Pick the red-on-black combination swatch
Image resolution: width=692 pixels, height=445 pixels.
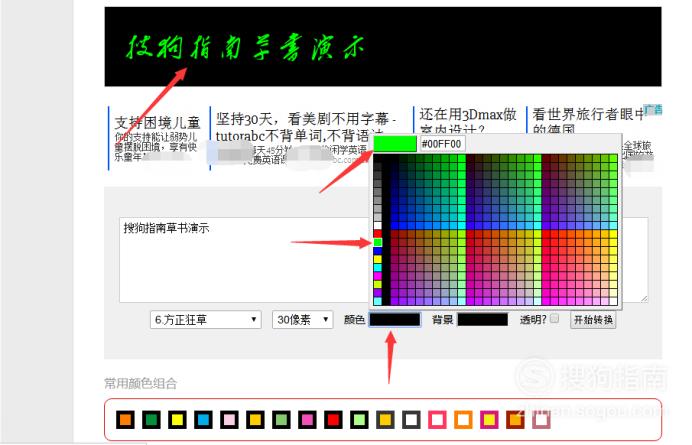(333, 419)
